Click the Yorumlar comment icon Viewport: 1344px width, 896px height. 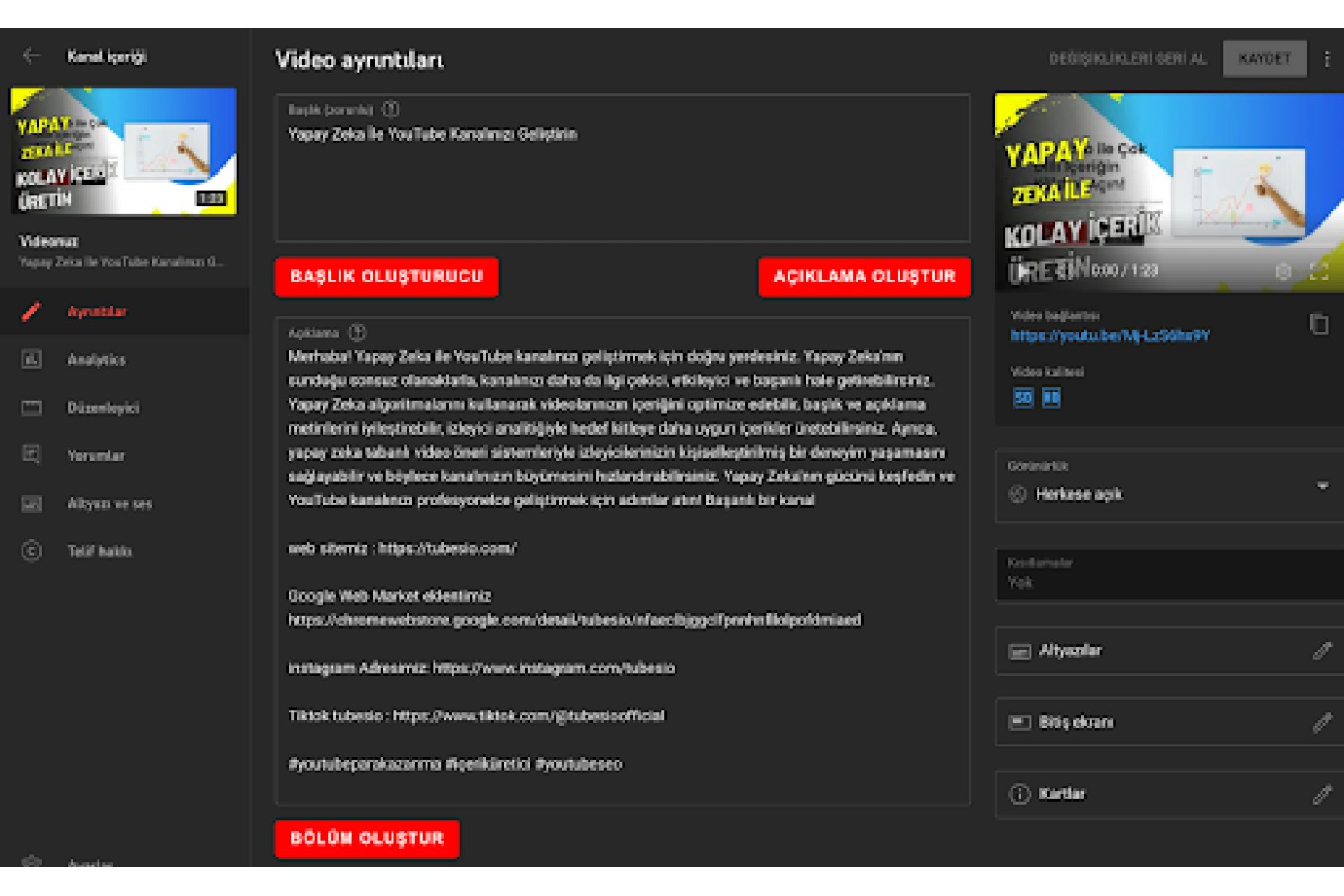coord(31,455)
